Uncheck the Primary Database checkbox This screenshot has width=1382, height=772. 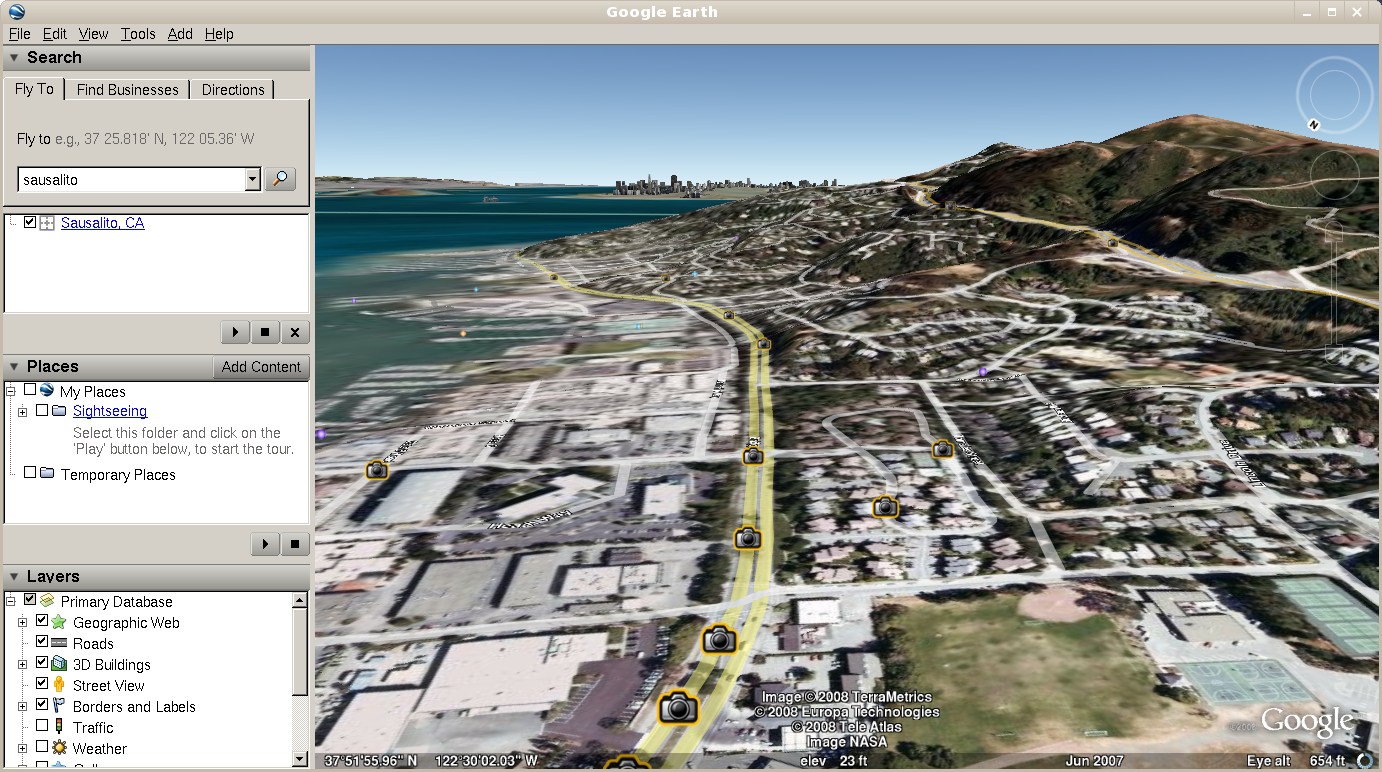(x=30, y=601)
